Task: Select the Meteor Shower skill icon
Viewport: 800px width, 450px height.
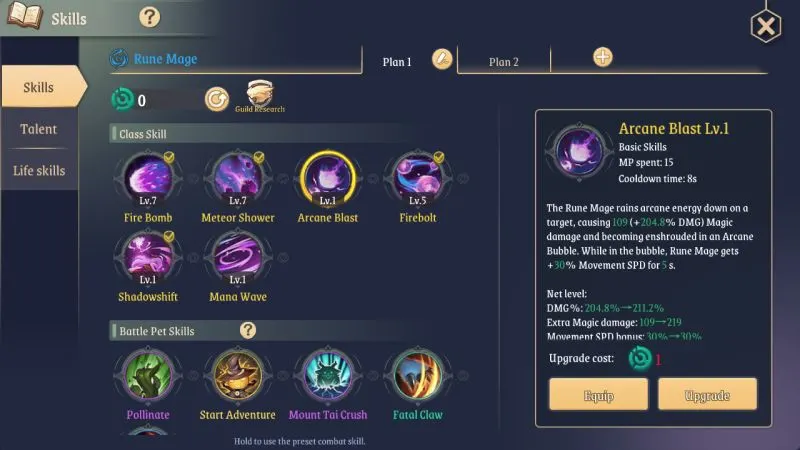Action: (238, 178)
